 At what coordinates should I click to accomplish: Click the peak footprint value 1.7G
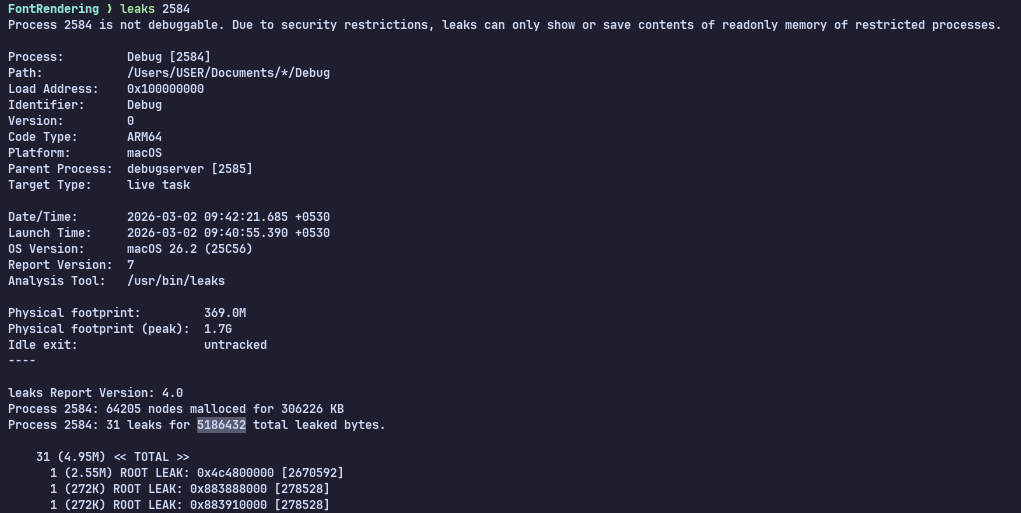[218, 329]
